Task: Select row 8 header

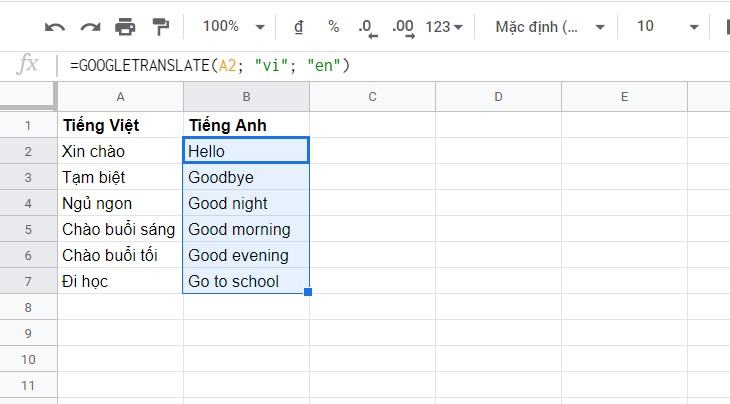Action: [28, 307]
